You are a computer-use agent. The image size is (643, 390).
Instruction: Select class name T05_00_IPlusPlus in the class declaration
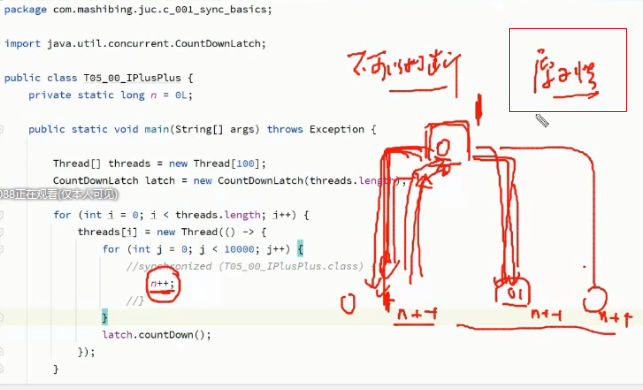click(132, 78)
